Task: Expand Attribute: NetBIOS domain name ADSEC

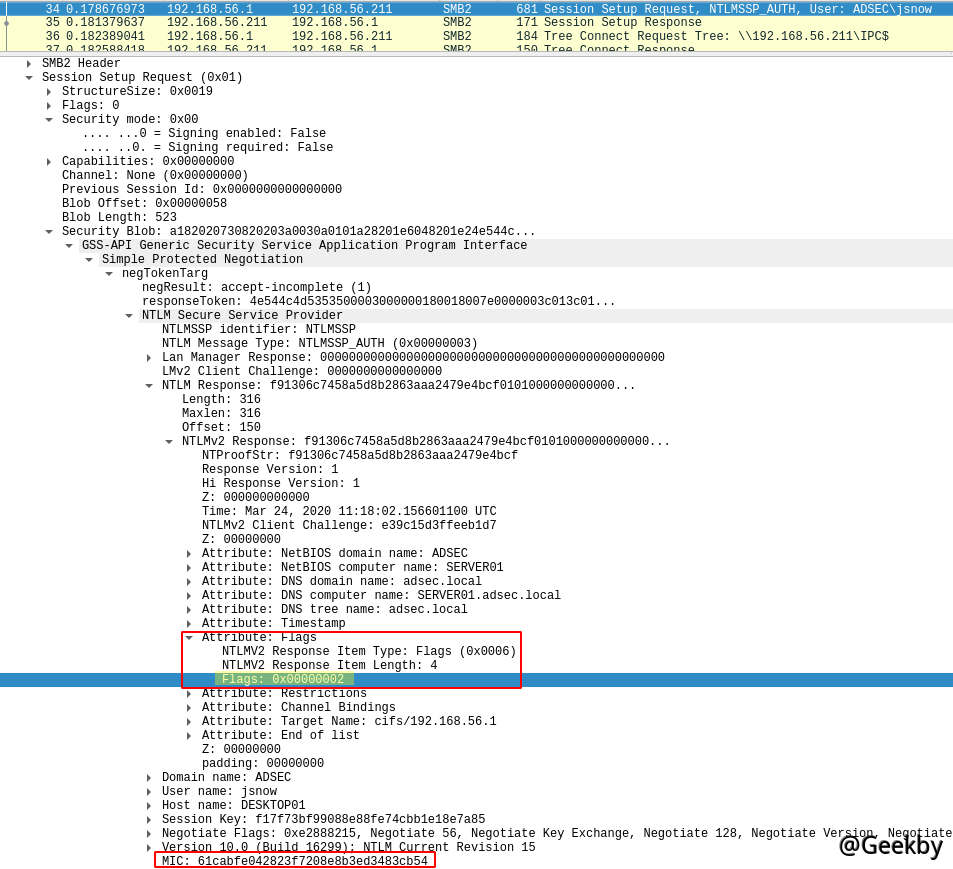Action: click(188, 553)
